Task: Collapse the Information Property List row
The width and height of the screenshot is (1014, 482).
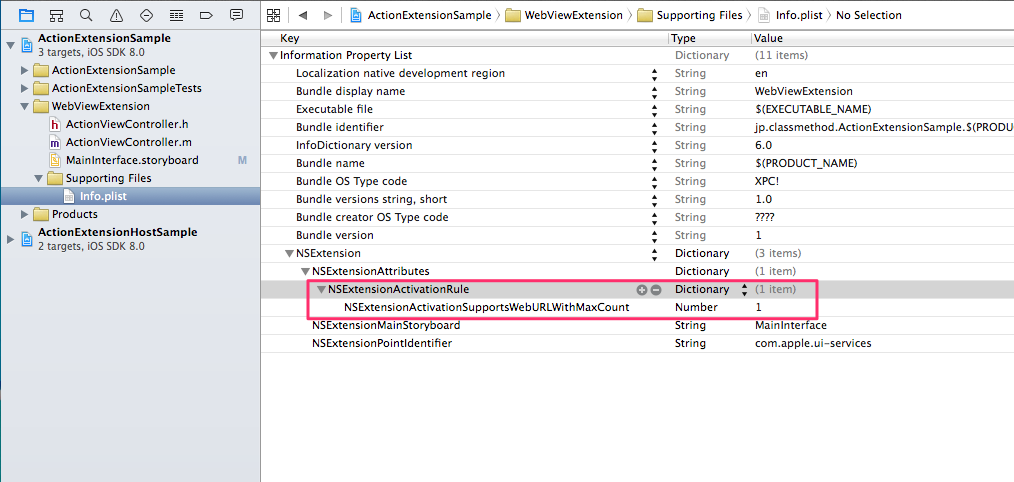Action: pos(274,56)
